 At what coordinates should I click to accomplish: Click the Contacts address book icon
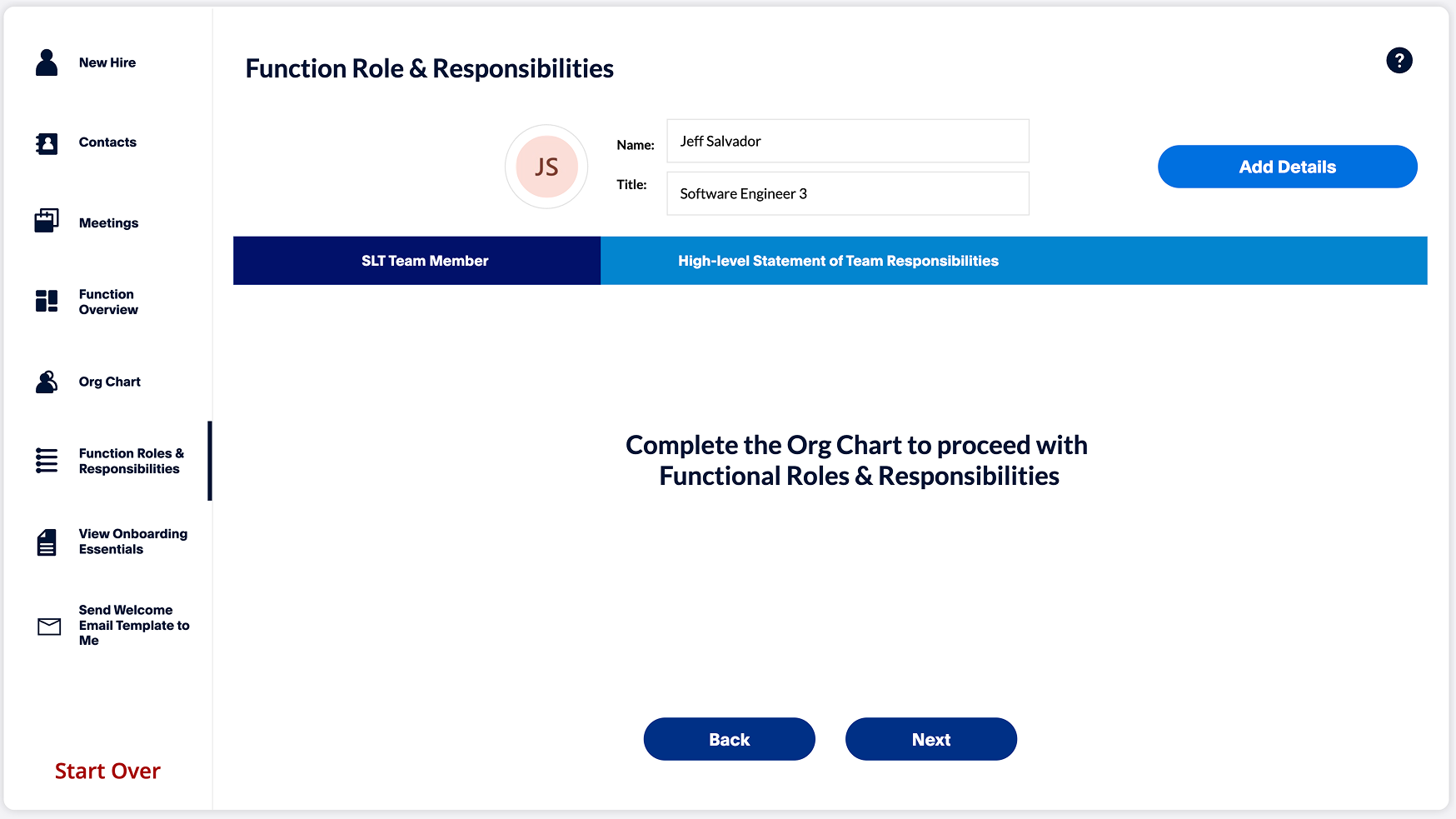47,143
